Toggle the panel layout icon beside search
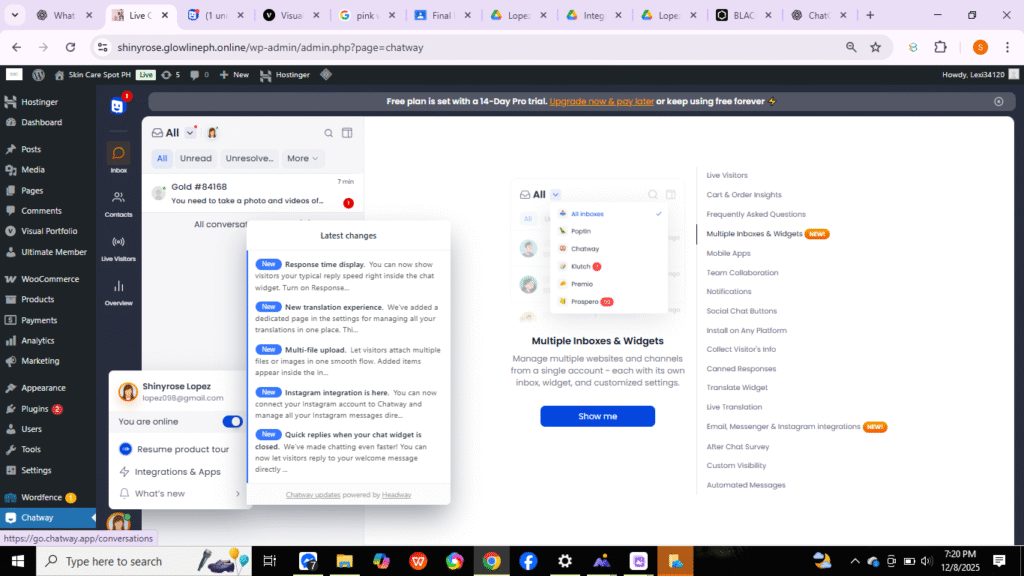This screenshot has height=576, width=1024. (x=347, y=133)
